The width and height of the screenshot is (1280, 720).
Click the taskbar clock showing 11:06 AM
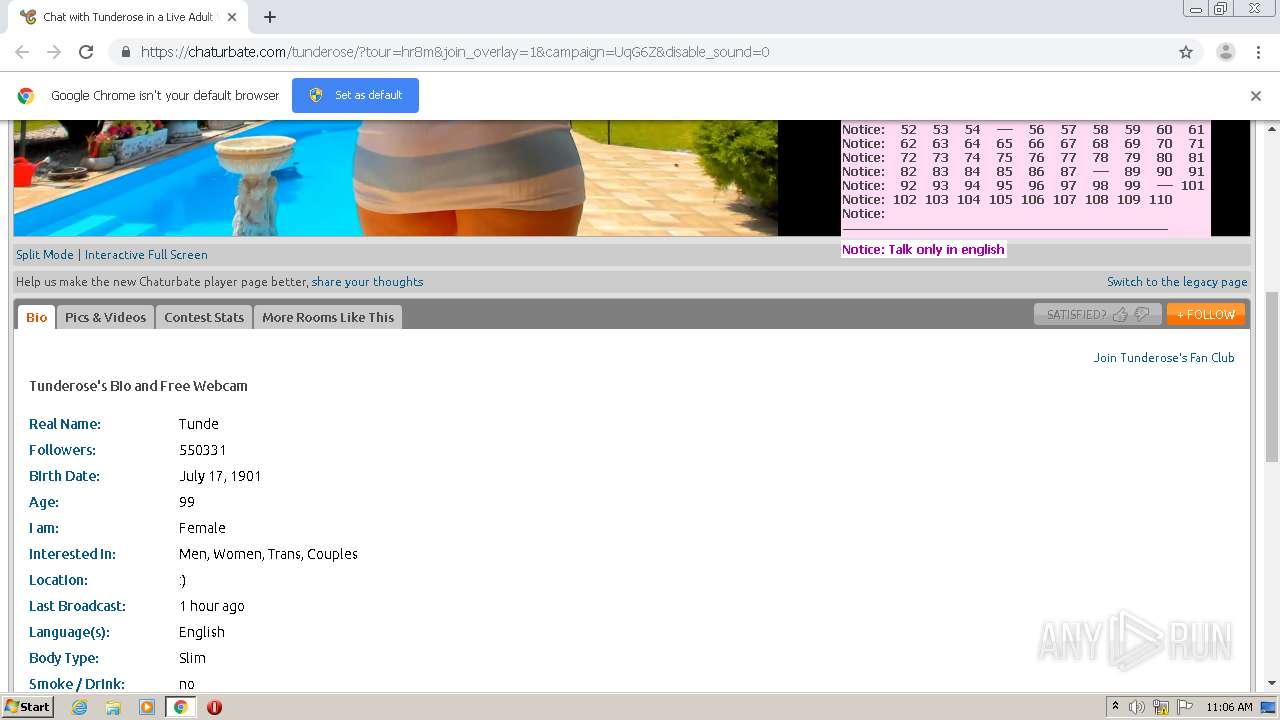(x=1229, y=707)
